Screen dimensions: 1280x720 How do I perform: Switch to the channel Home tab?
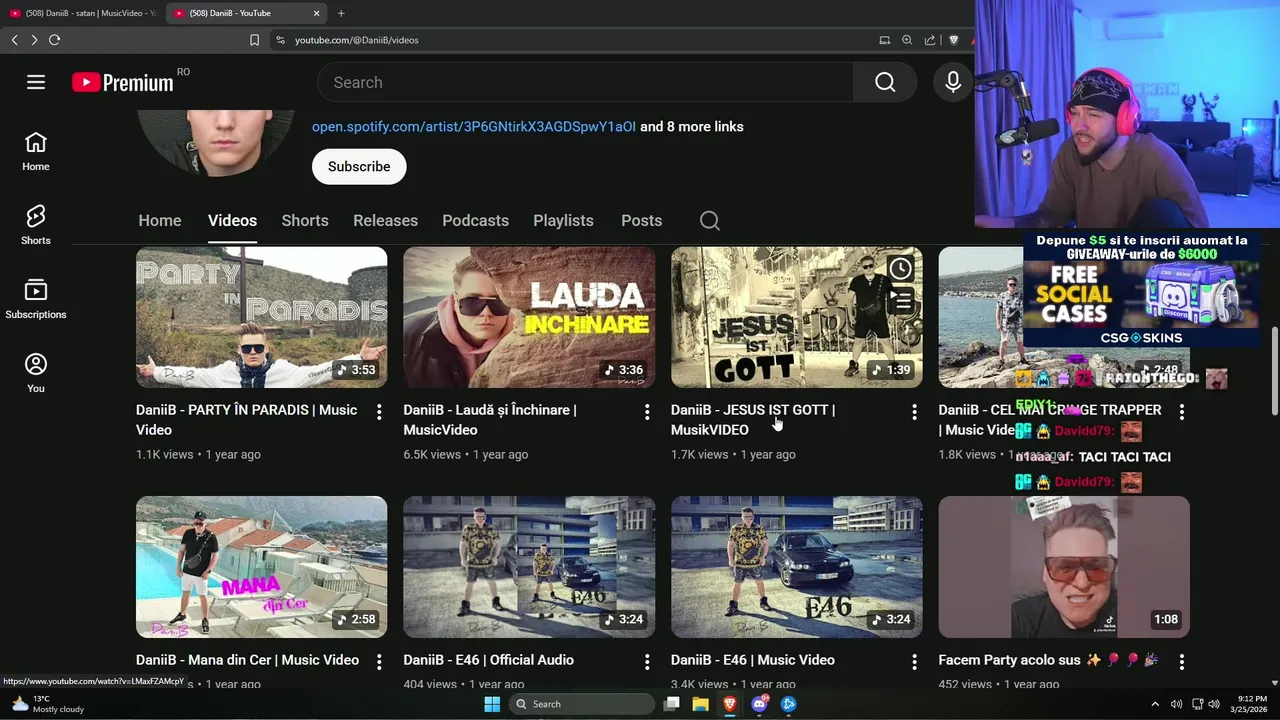(x=160, y=221)
